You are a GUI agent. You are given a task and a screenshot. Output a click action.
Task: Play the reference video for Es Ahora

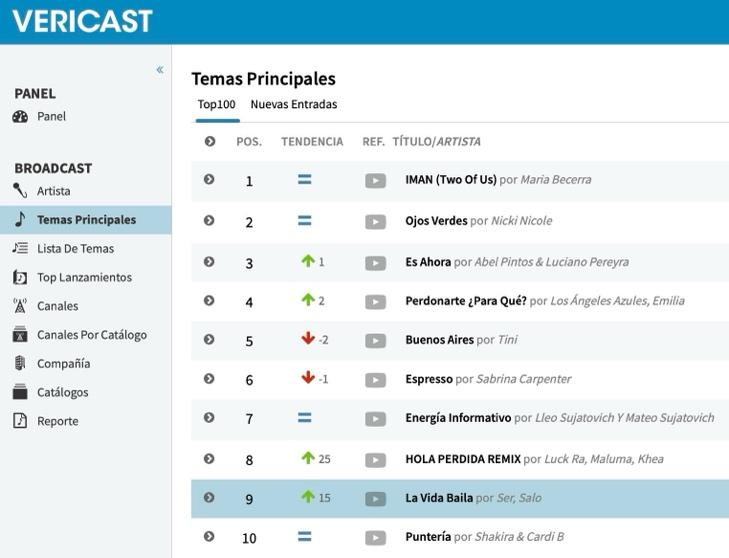coord(375,263)
